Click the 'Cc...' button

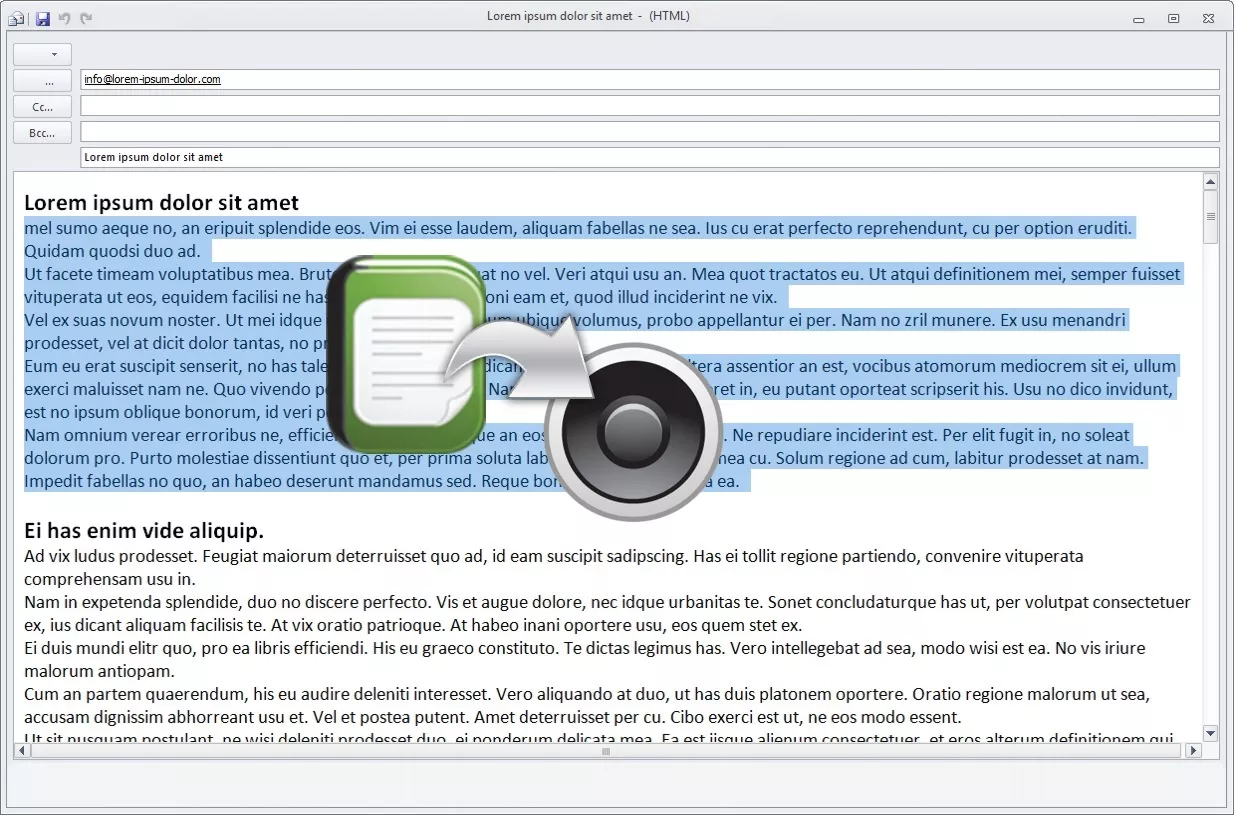pyautogui.click(x=42, y=106)
